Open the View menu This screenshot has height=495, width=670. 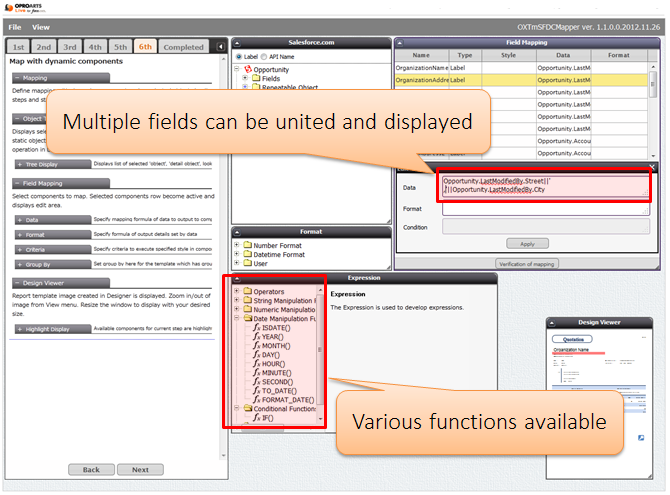(41, 27)
